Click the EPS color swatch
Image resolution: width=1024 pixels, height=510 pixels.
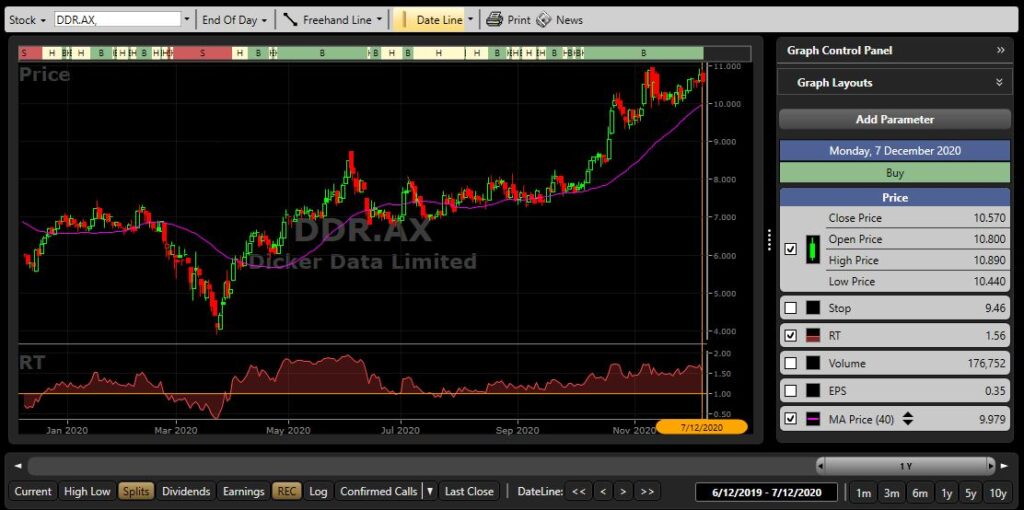point(812,391)
